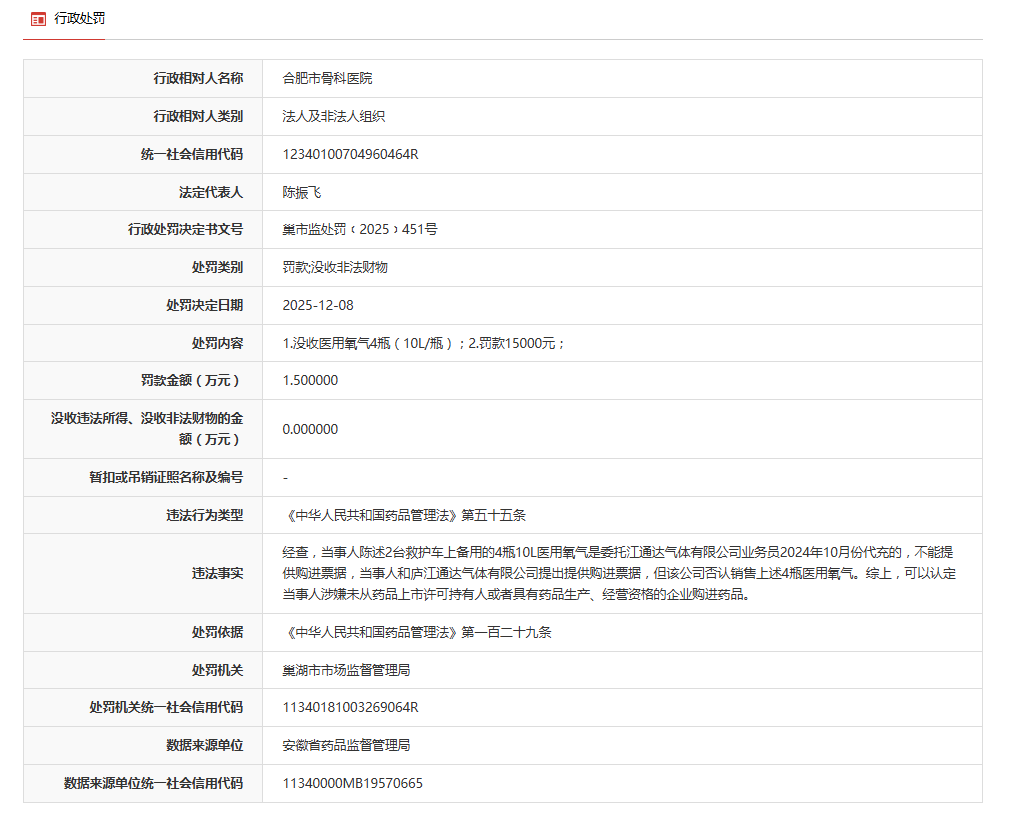Click the date 2025-12-08
Screen dimensions: 1017x824
point(318,306)
